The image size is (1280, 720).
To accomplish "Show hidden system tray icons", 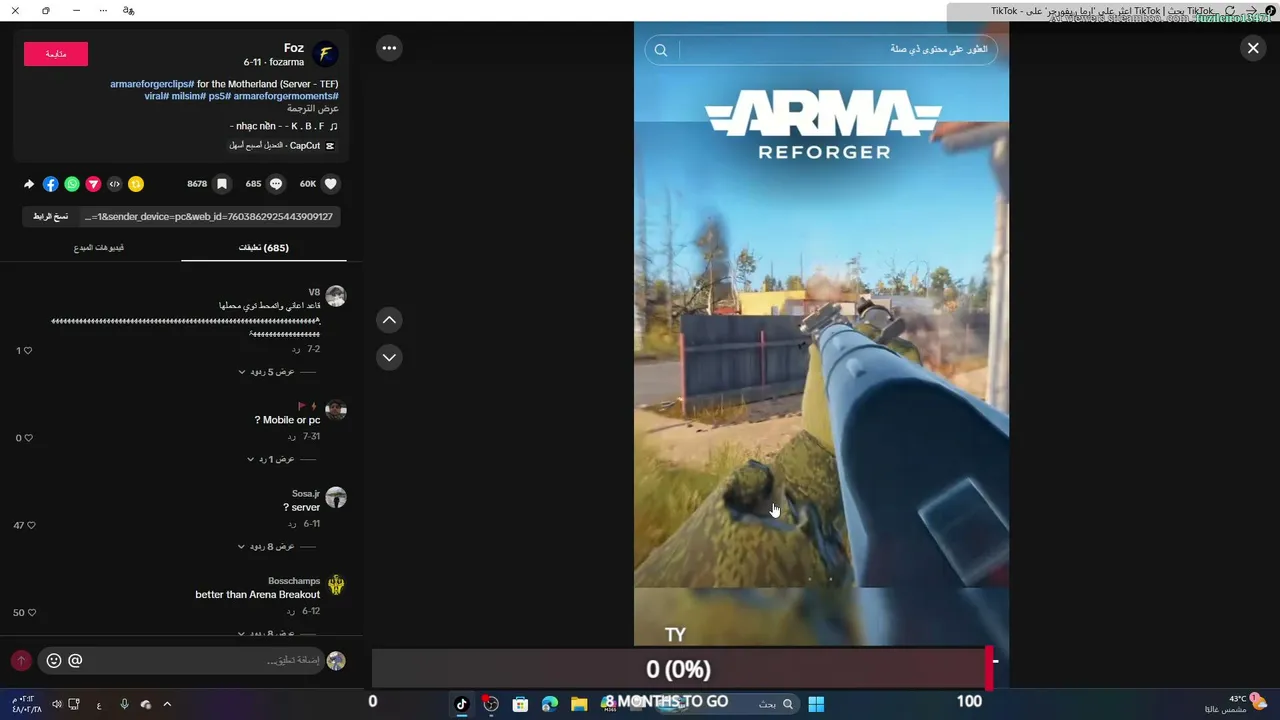I will point(167,704).
